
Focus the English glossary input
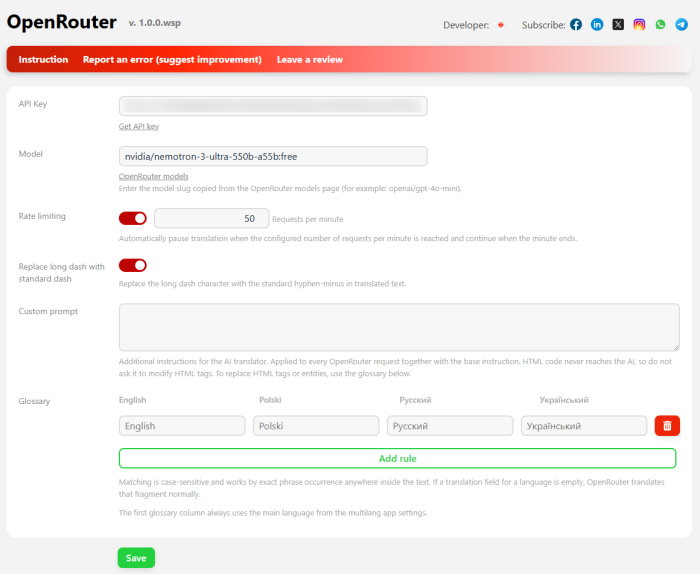point(182,426)
